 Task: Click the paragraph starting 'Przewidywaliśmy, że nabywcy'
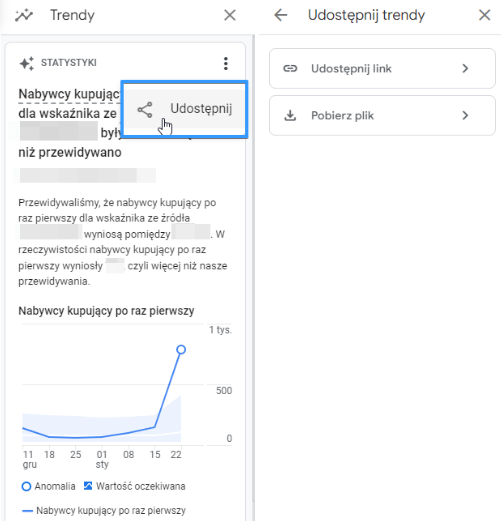click(123, 242)
